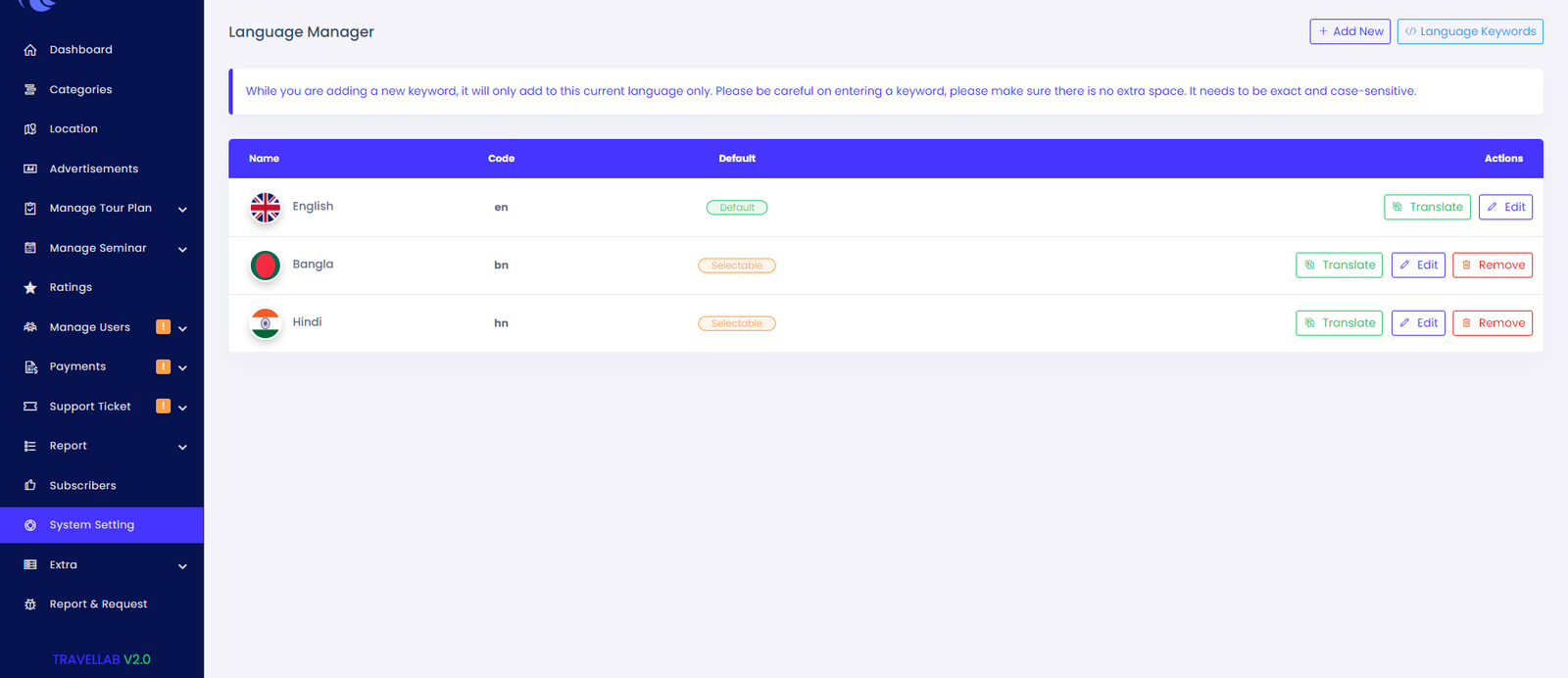Image resolution: width=1568 pixels, height=678 pixels.
Task: Remove the Hindi language
Action: 1492,323
